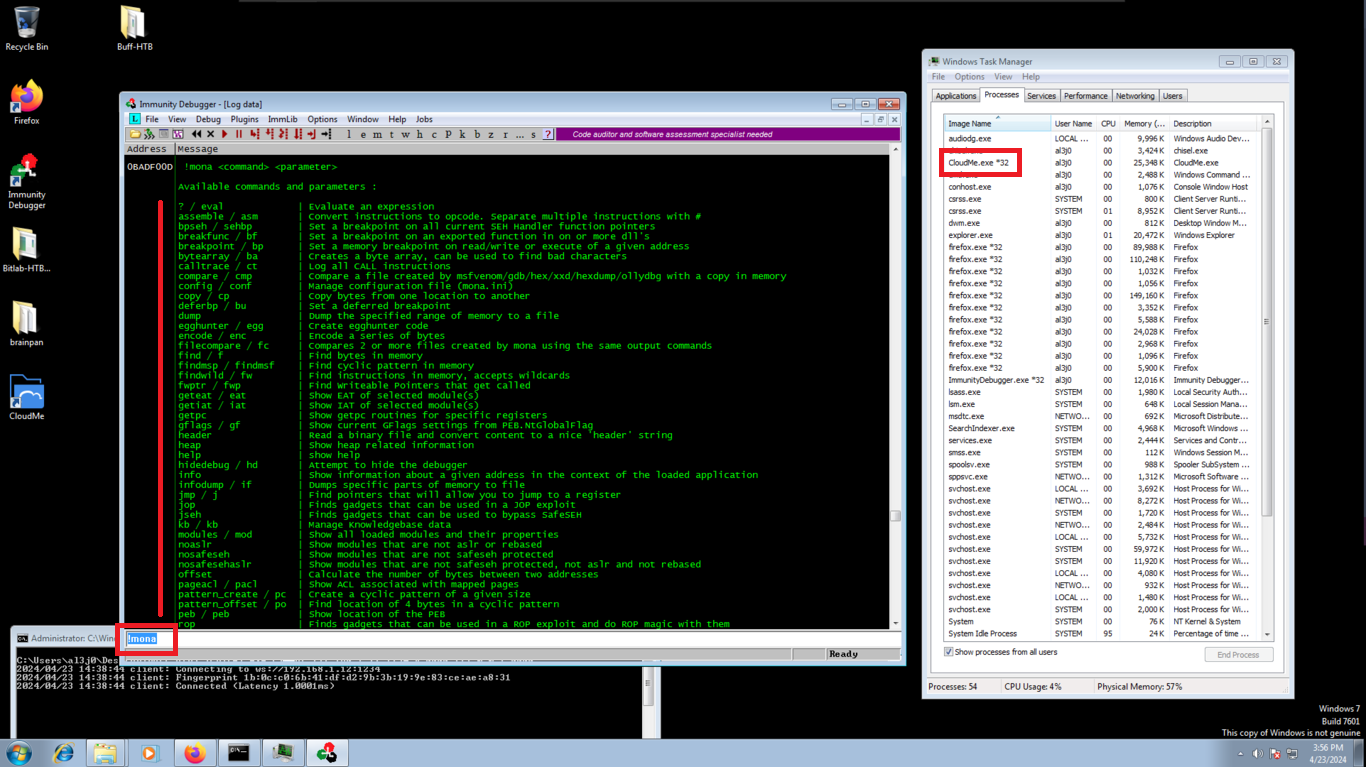Screen dimensions: 1366x767
Task: Select CloudMe.exe *32 process row
Action: click(1103, 162)
